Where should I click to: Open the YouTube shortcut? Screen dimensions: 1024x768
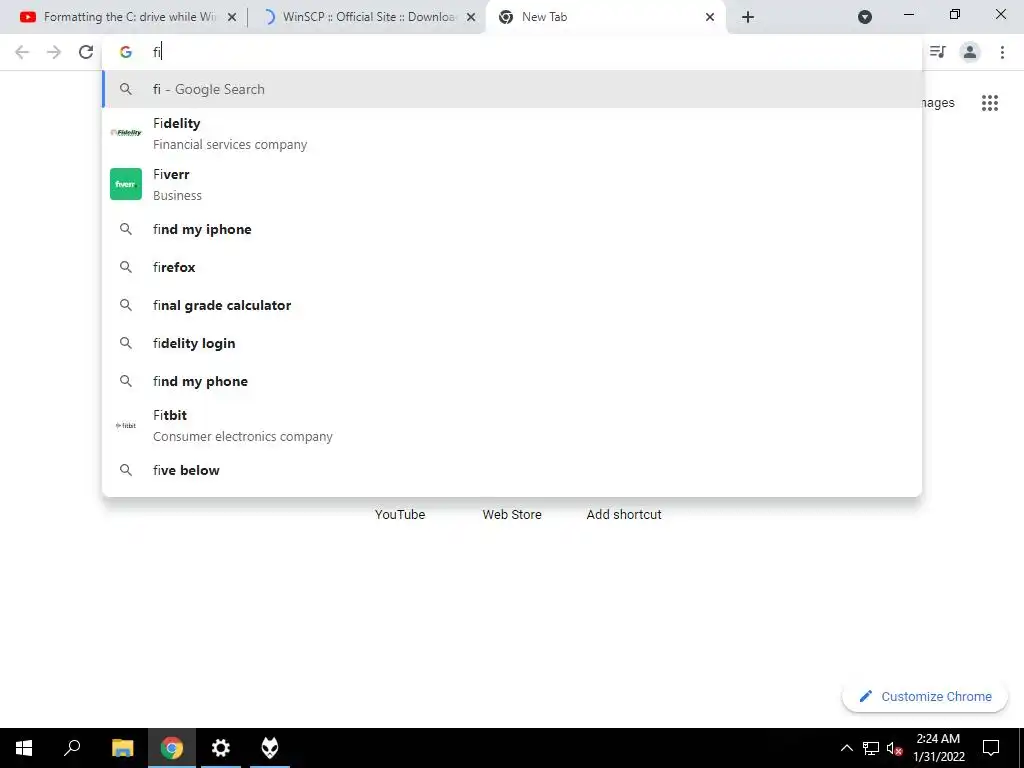[x=400, y=515]
